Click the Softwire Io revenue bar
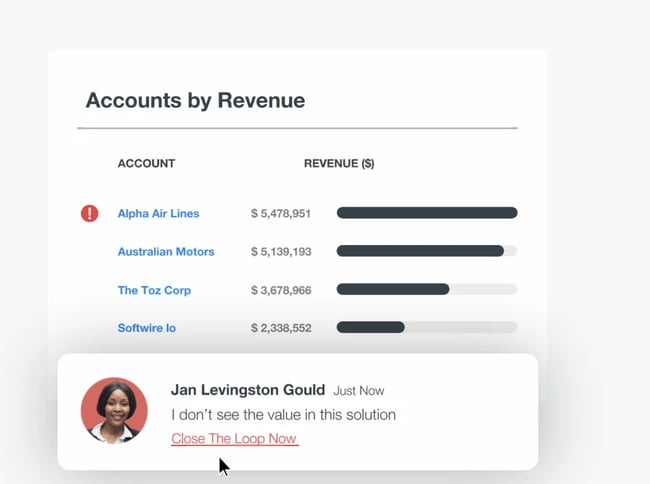Image resolution: width=650 pixels, height=484 pixels. pyautogui.click(x=371, y=328)
